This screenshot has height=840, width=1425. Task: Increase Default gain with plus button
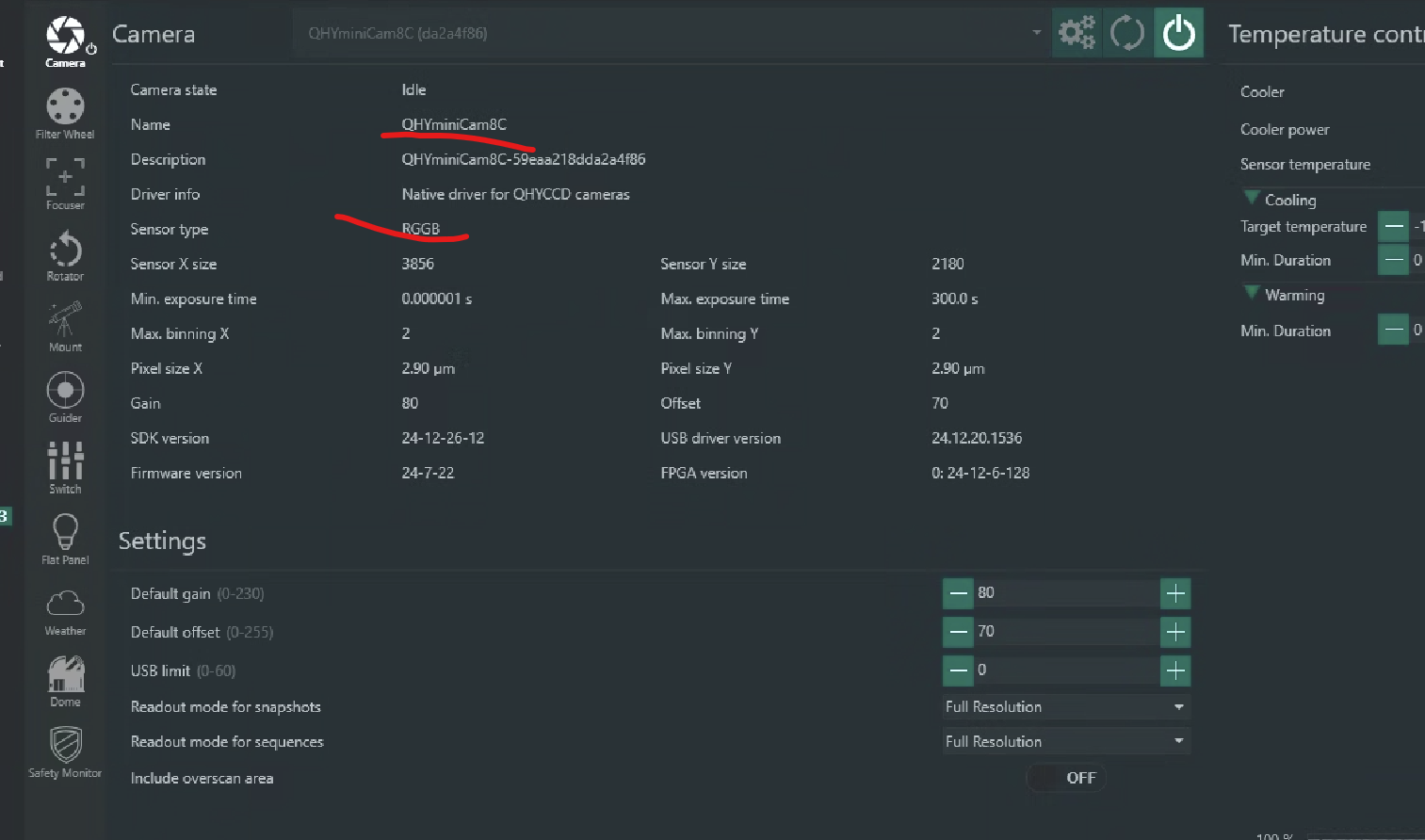click(1175, 593)
